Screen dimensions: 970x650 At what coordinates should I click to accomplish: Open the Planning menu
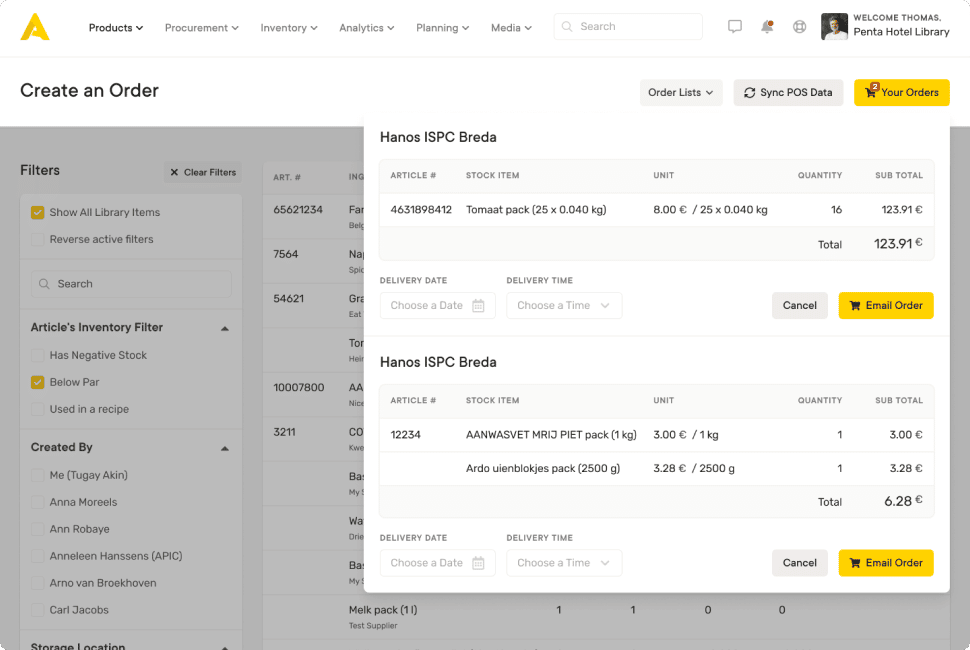[442, 28]
